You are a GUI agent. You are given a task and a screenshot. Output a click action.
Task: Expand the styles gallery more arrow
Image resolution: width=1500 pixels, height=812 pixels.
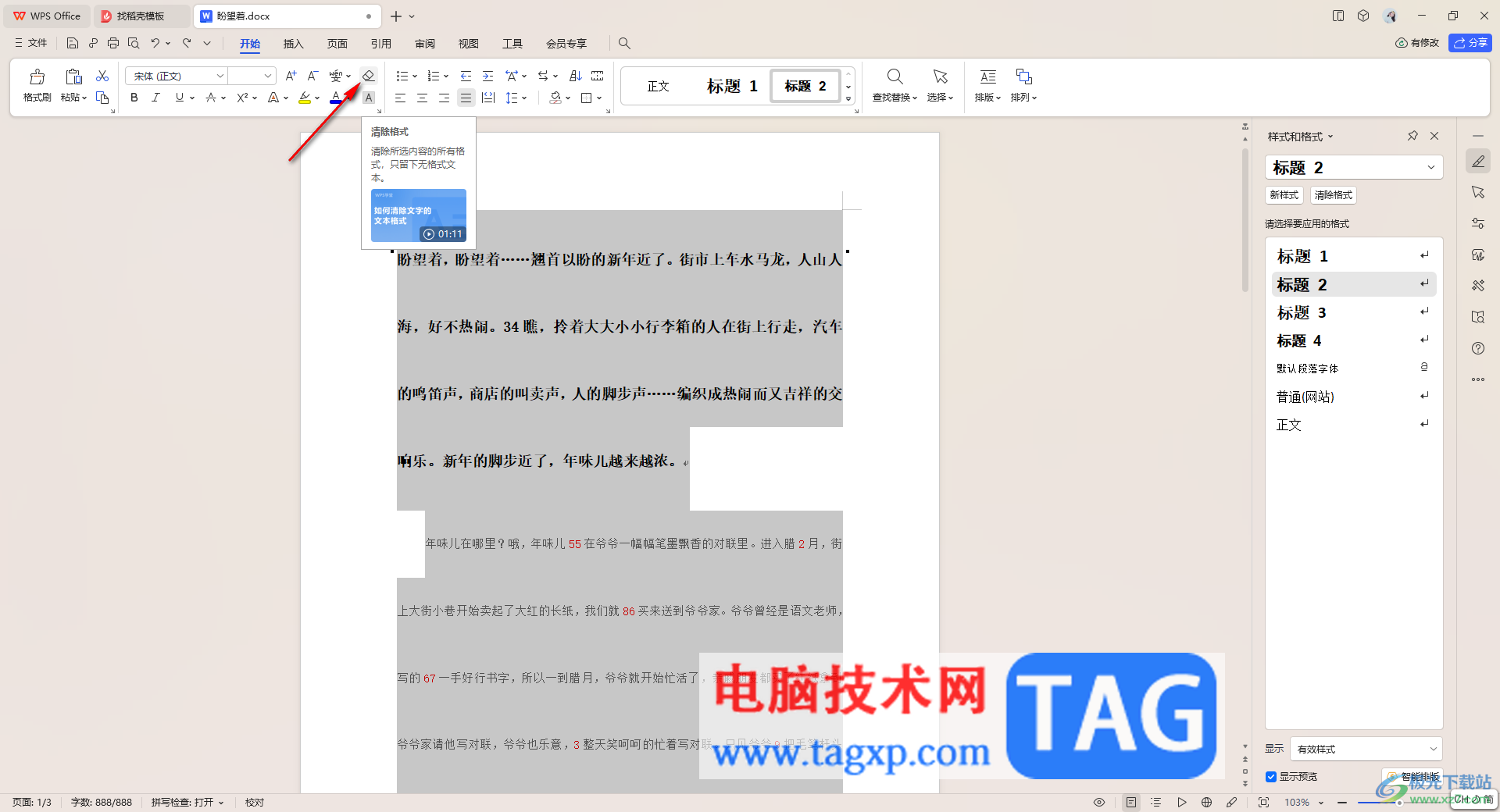tap(848, 98)
